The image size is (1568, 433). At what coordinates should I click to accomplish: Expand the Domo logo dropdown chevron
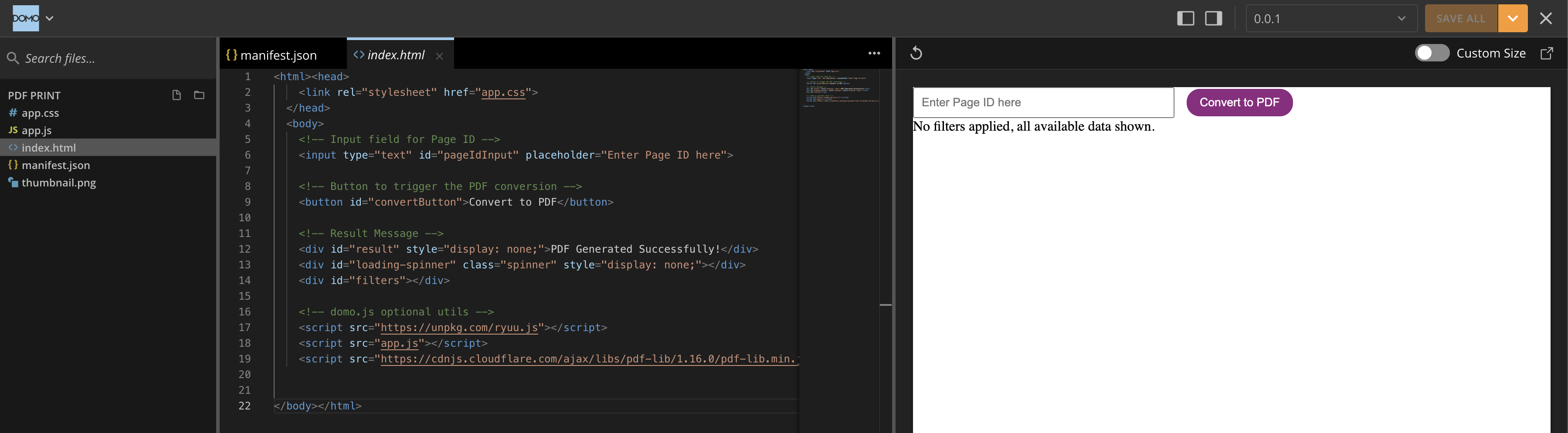(x=50, y=18)
